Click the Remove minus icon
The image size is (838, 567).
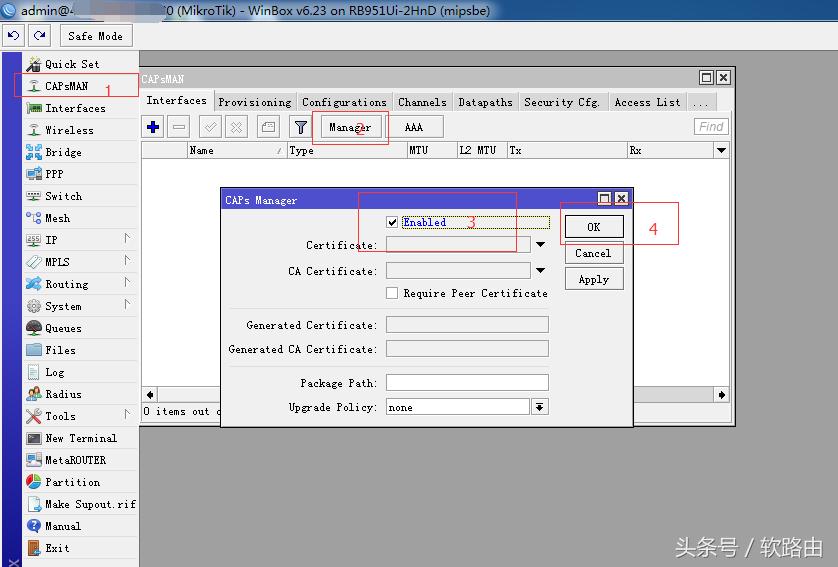coord(179,127)
